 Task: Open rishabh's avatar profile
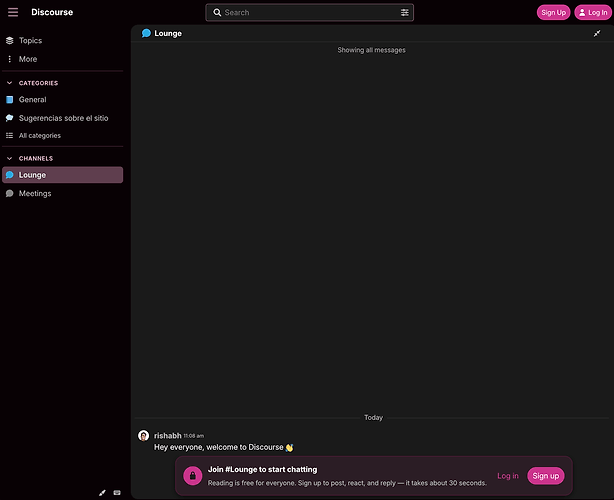144,435
